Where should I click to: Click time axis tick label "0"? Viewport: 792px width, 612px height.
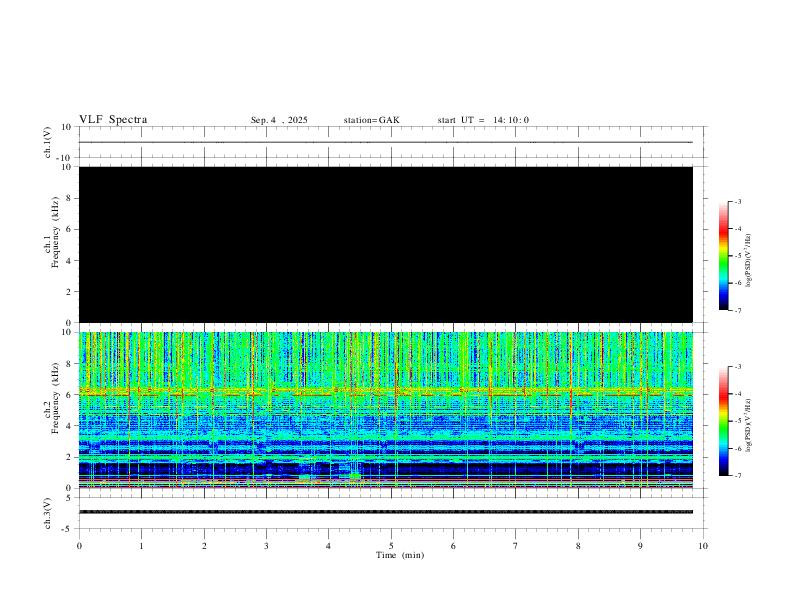pyautogui.click(x=79, y=546)
